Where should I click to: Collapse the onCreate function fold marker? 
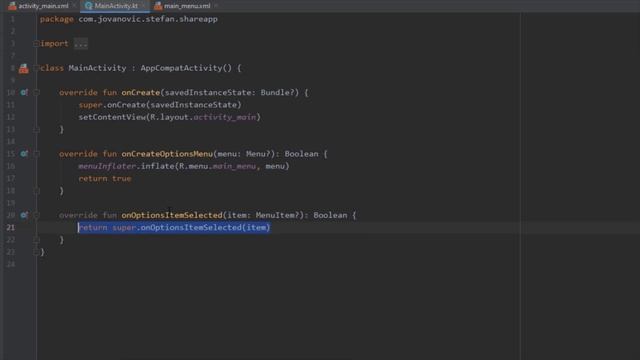[36, 93]
